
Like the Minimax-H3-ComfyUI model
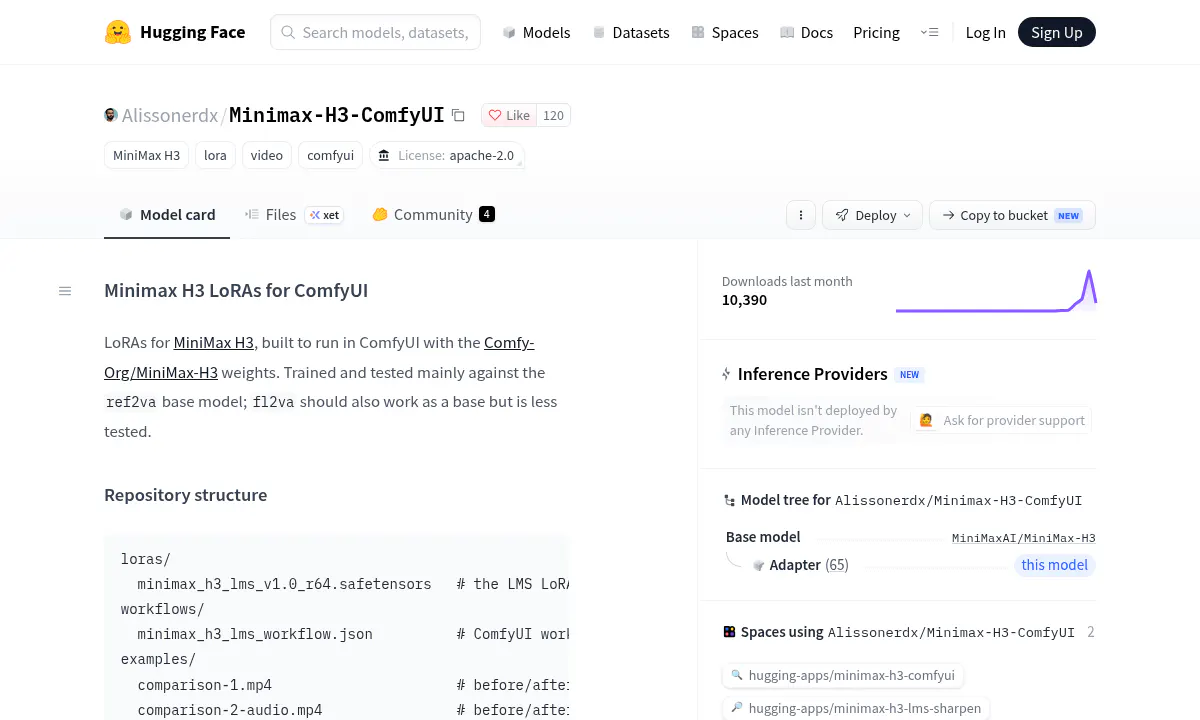pyautogui.click(x=509, y=115)
